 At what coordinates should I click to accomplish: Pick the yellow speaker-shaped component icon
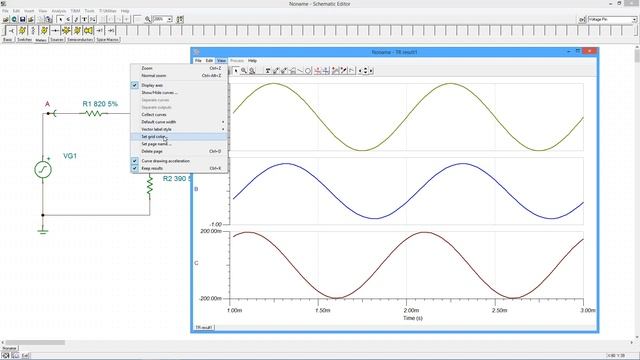tap(88, 31)
